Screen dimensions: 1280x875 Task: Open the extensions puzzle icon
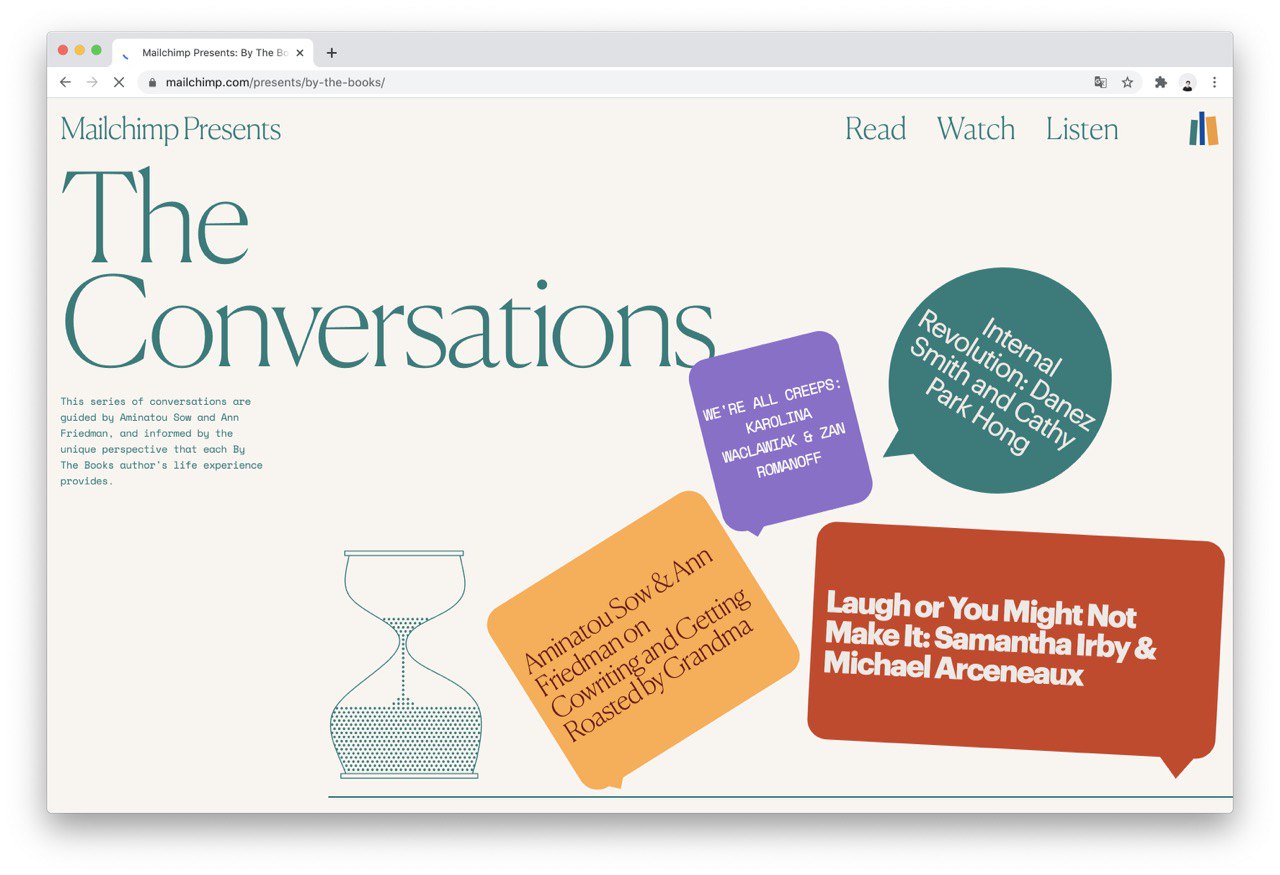click(x=1160, y=82)
